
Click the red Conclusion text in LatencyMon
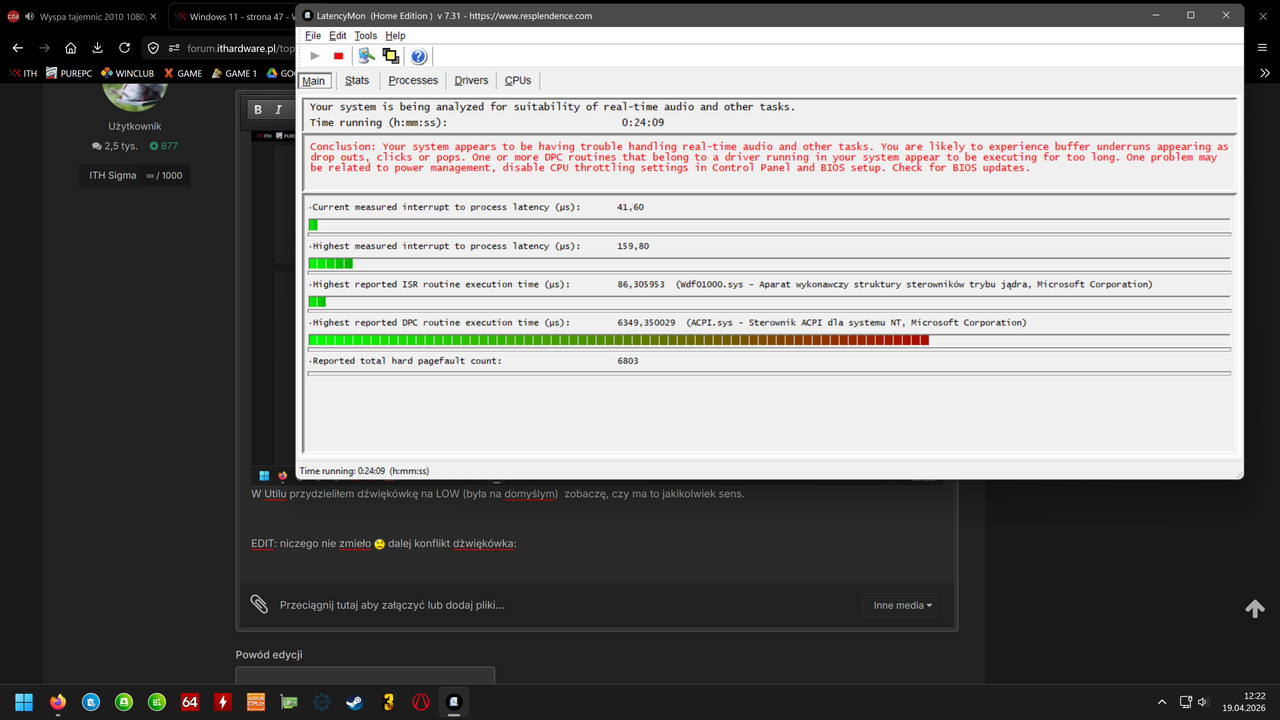(769, 157)
